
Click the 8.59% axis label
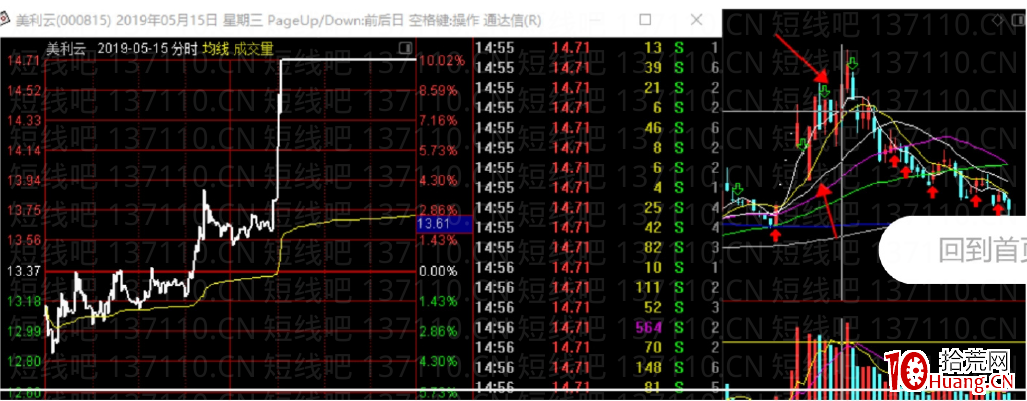point(438,90)
